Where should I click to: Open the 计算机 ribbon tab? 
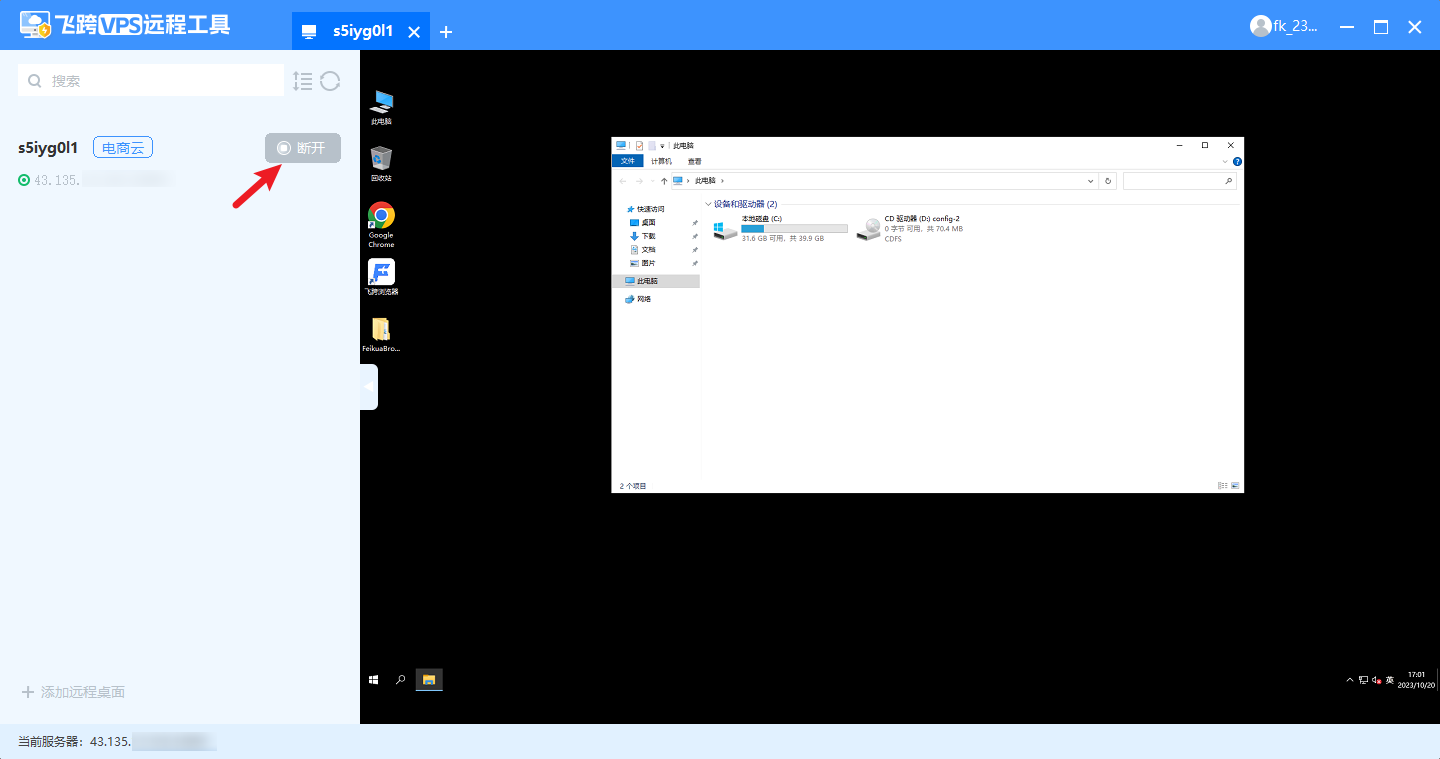pos(661,161)
